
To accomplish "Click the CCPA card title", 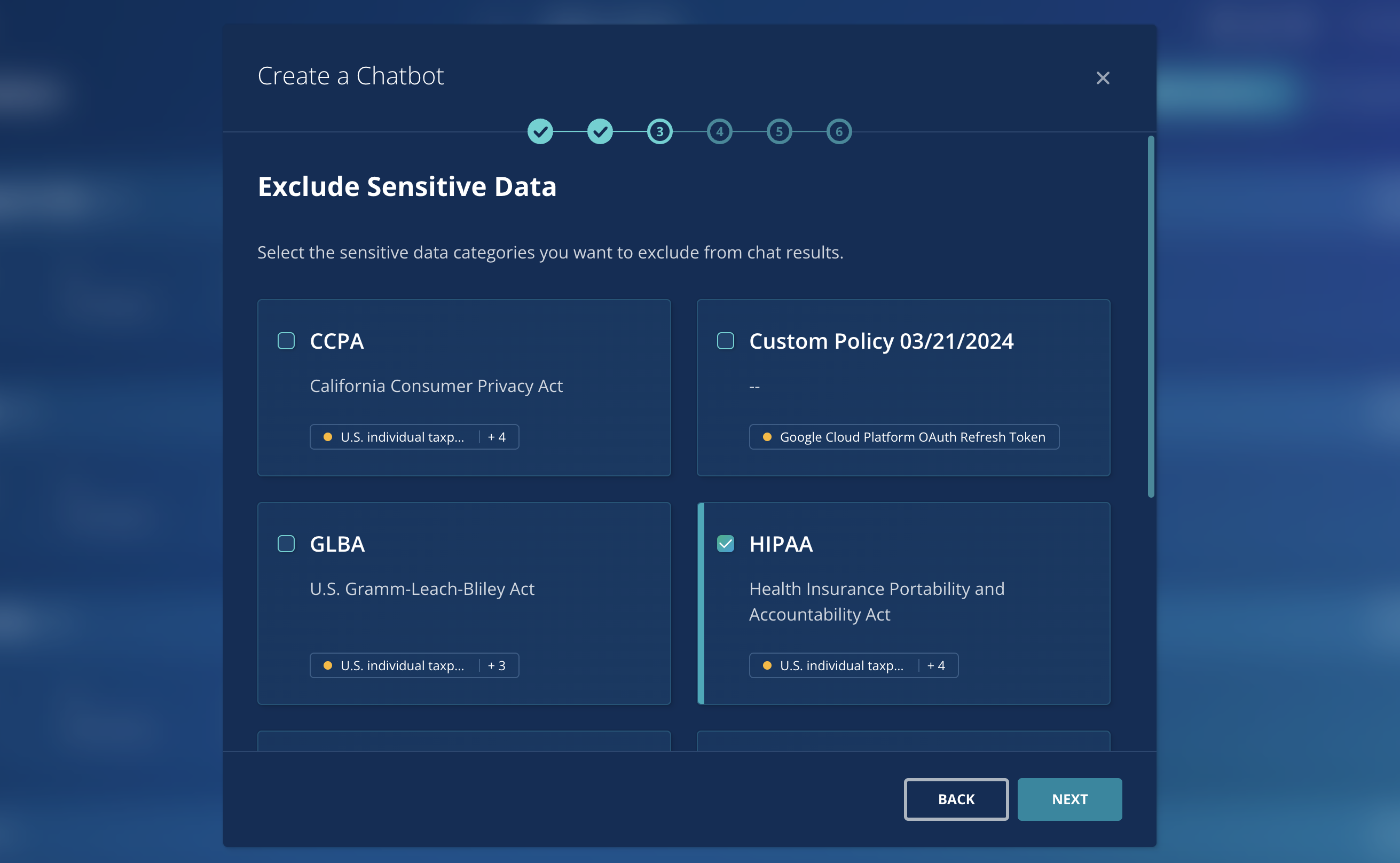I will pos(336,341).
